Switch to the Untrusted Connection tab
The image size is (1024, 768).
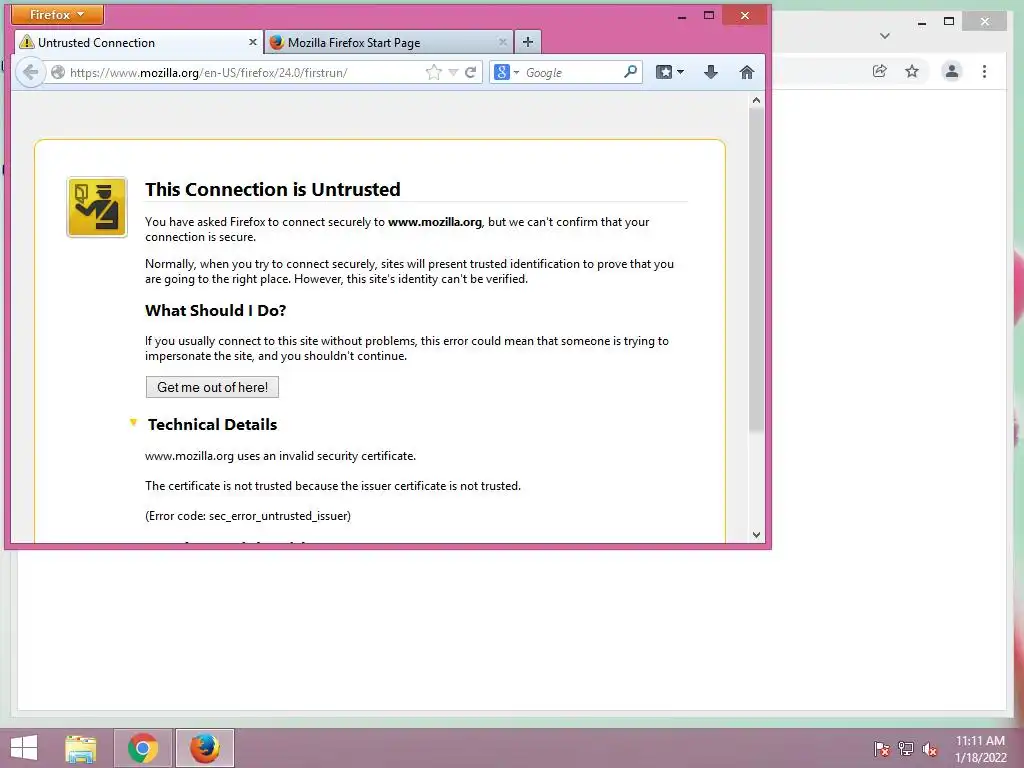point(138,42)
